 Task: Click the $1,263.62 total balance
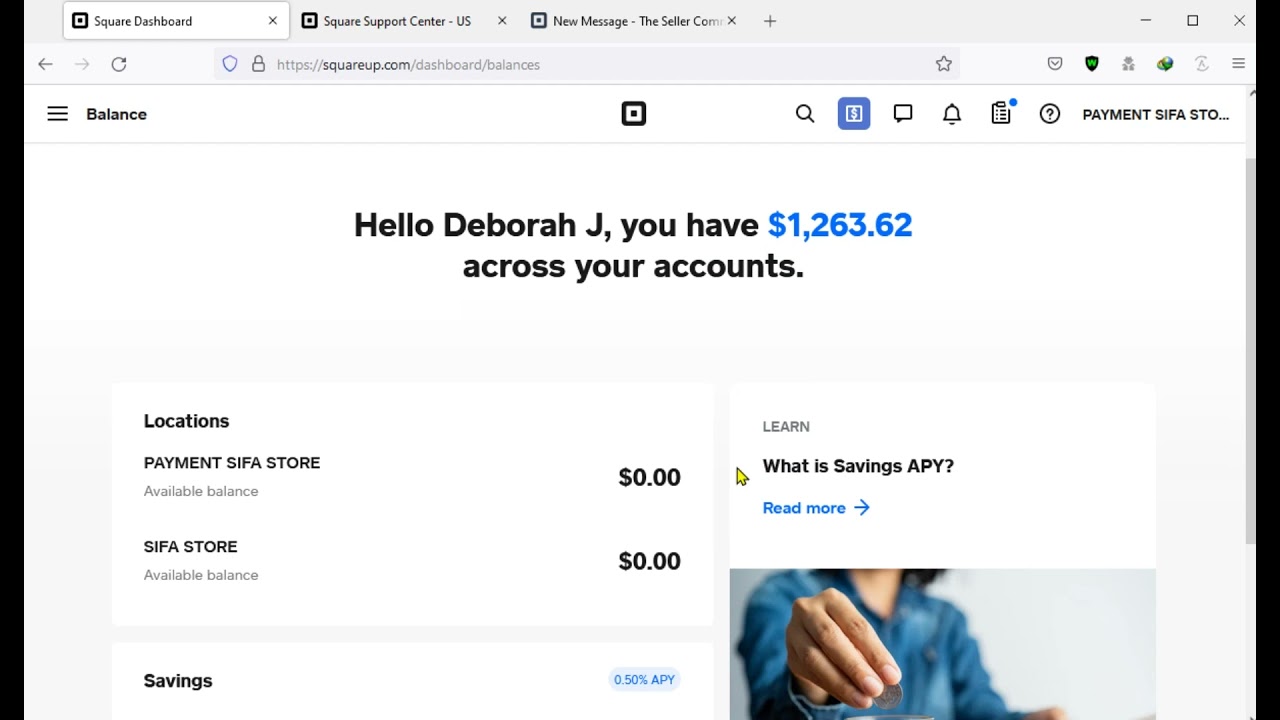840,225
